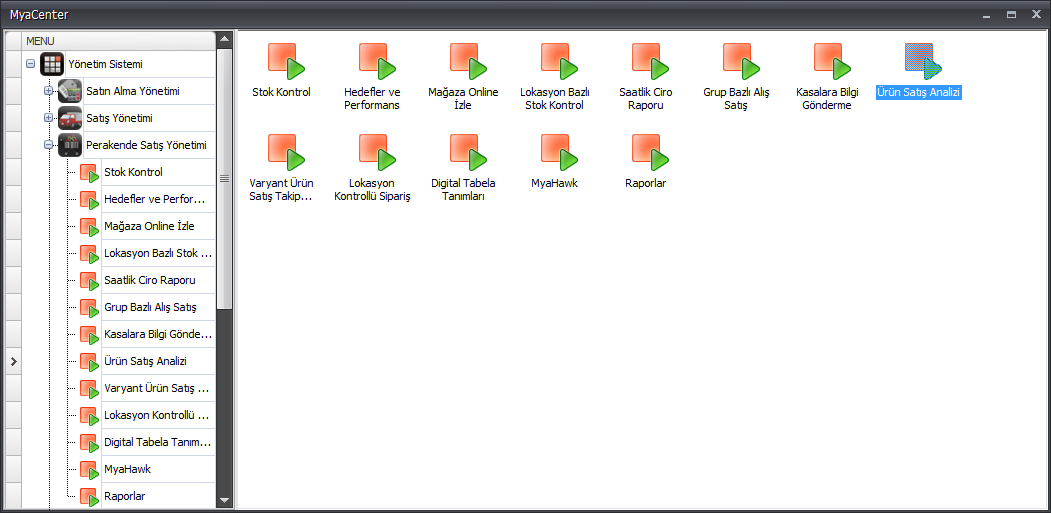This screenshot has height=513, width=1051.
Task: Click Mağaza Online İzle icon in menu tree
Action: 90,227
